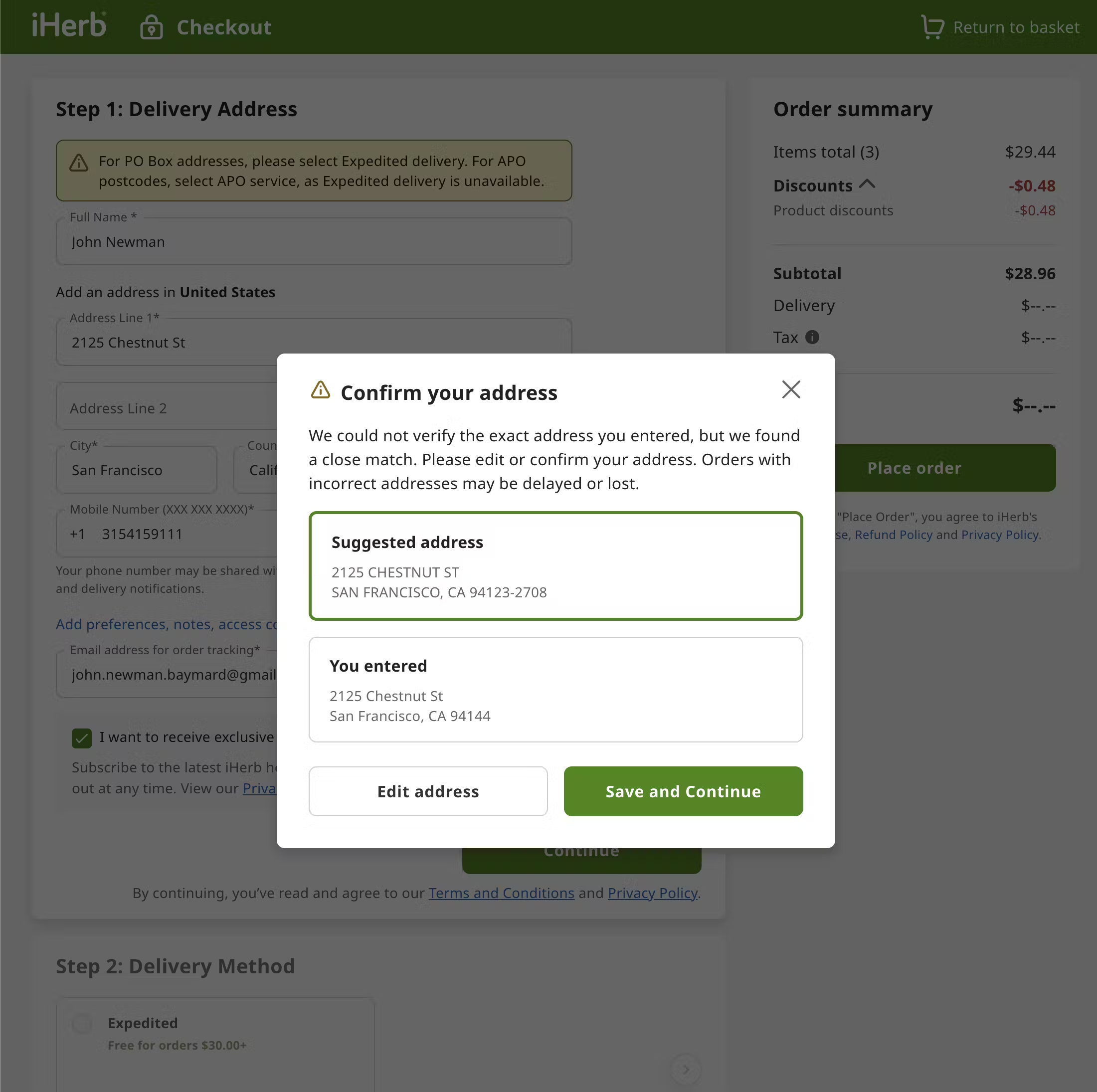
Task: Open the Terms and Conditions link
Action: click(x=501, y=893)
